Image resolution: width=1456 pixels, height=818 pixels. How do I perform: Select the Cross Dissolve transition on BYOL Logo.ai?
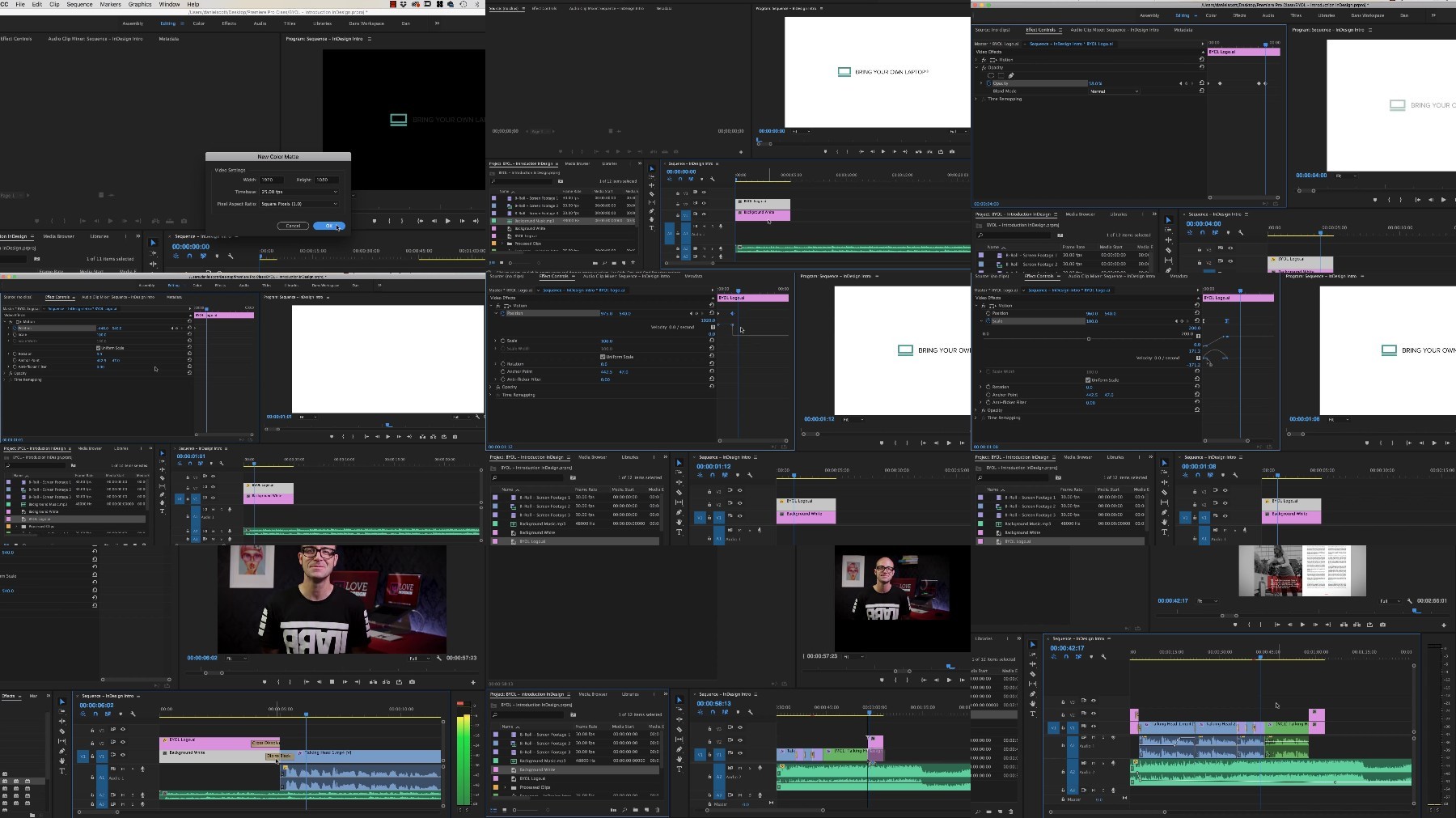click(265, 743)
